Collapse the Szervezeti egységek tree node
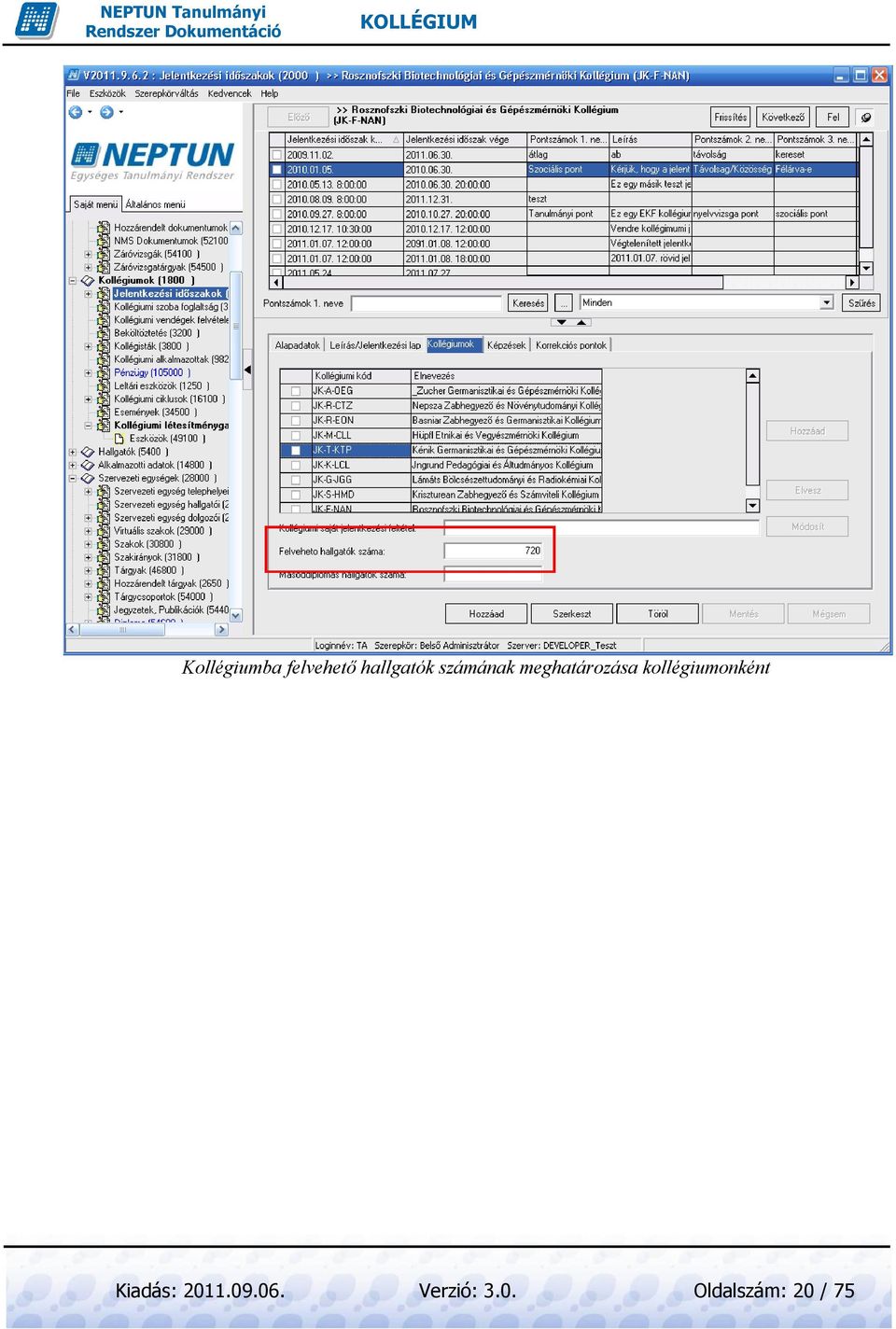Image resolution: width=896 pixels, height=1329 pixels. click(73, 478)
